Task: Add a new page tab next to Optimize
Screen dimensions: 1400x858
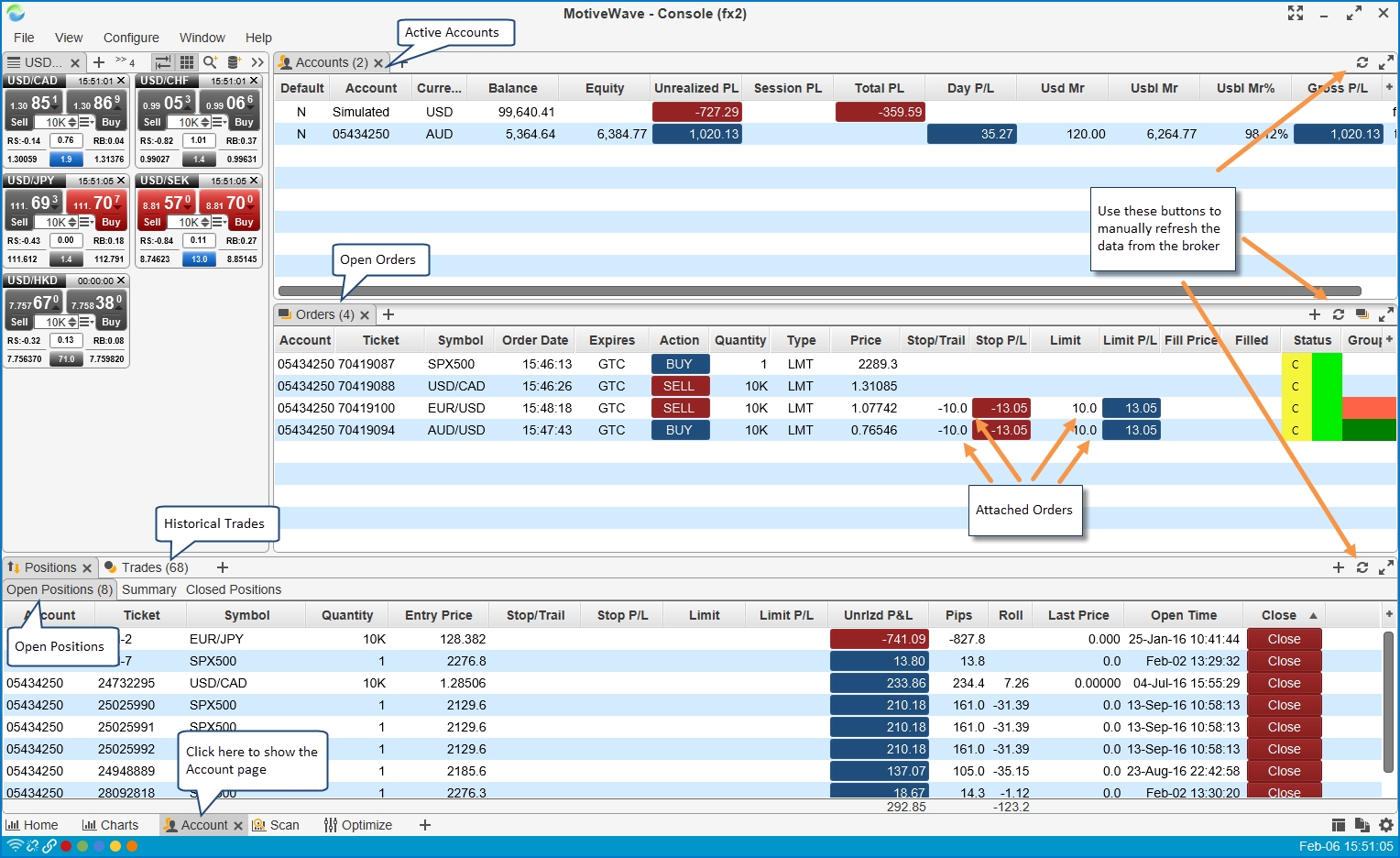Action: 425,825
